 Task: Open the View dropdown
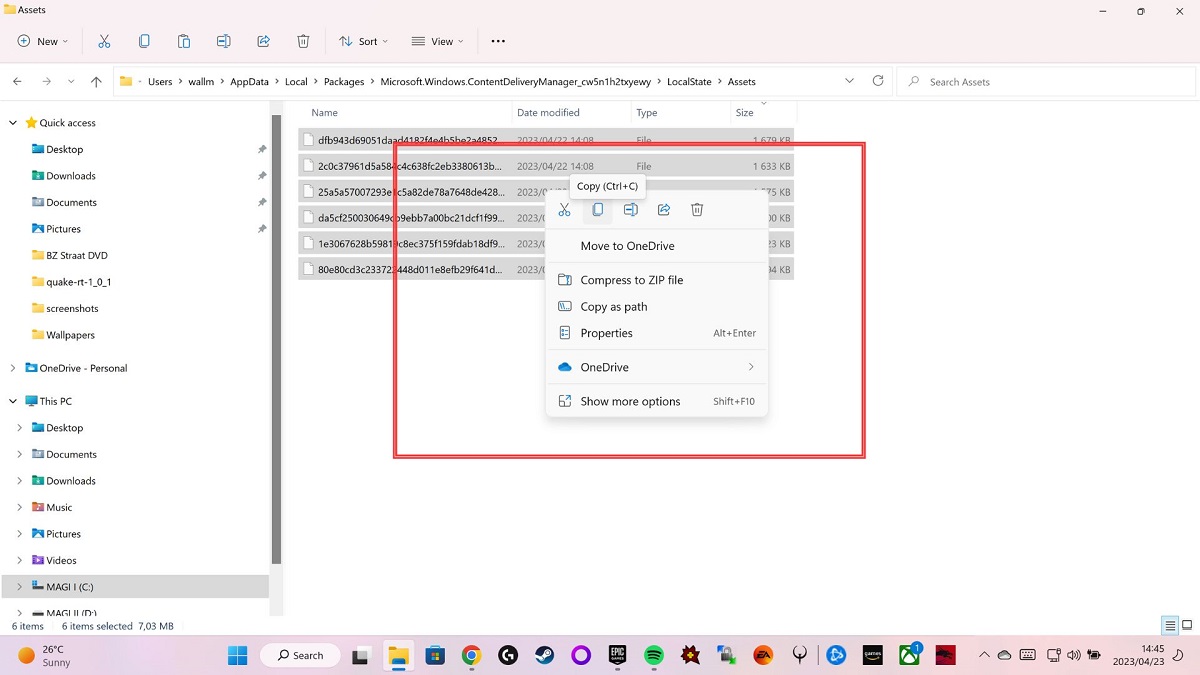(437, 41)
